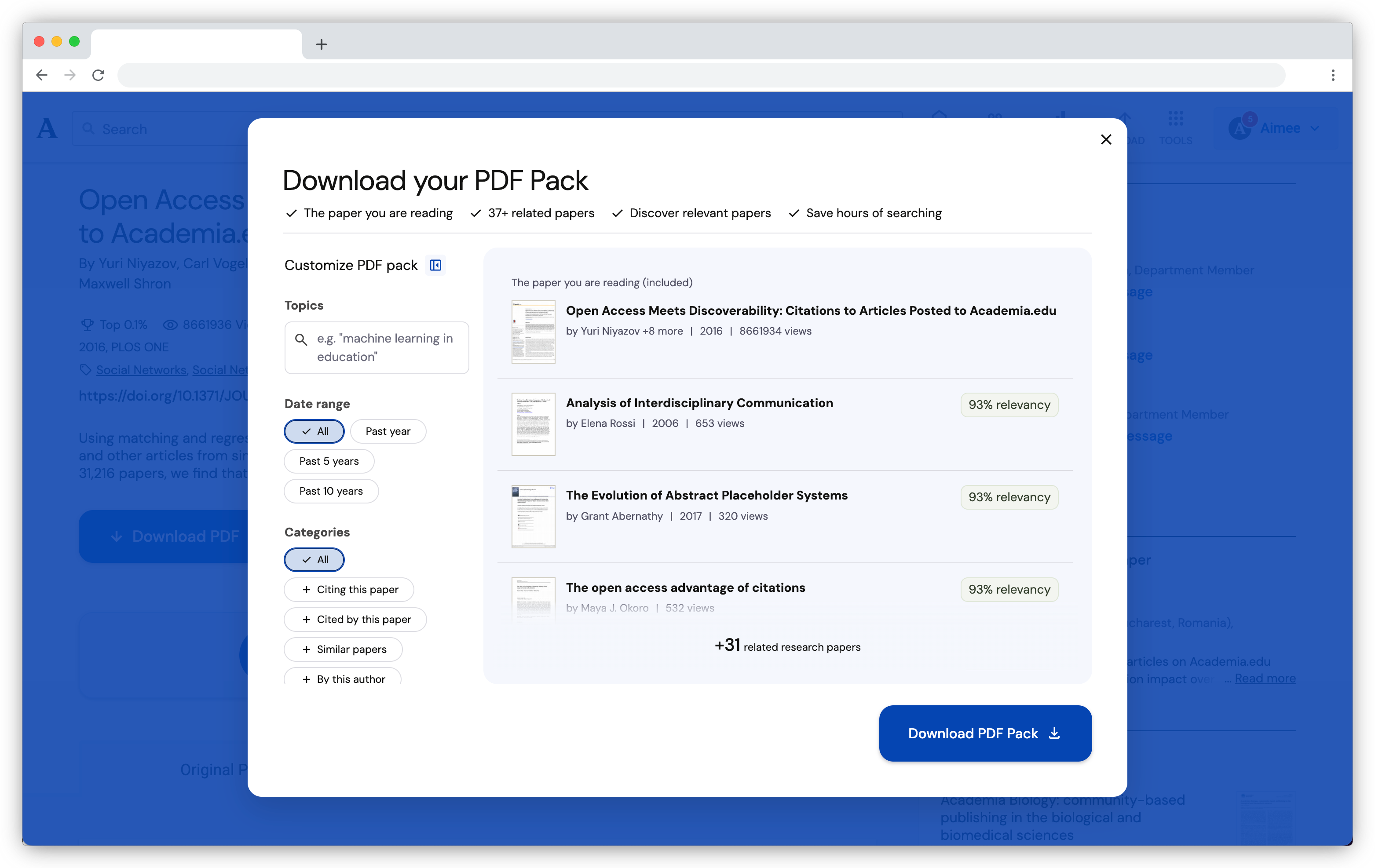Viewport: 1375px width, 868px height.
Task: Select the All date range chip
Action: tap(314, 431)
